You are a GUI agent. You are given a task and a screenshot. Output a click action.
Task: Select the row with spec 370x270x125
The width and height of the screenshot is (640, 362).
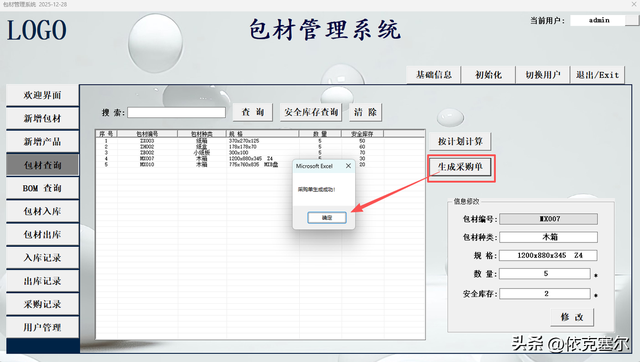point(260,141)
